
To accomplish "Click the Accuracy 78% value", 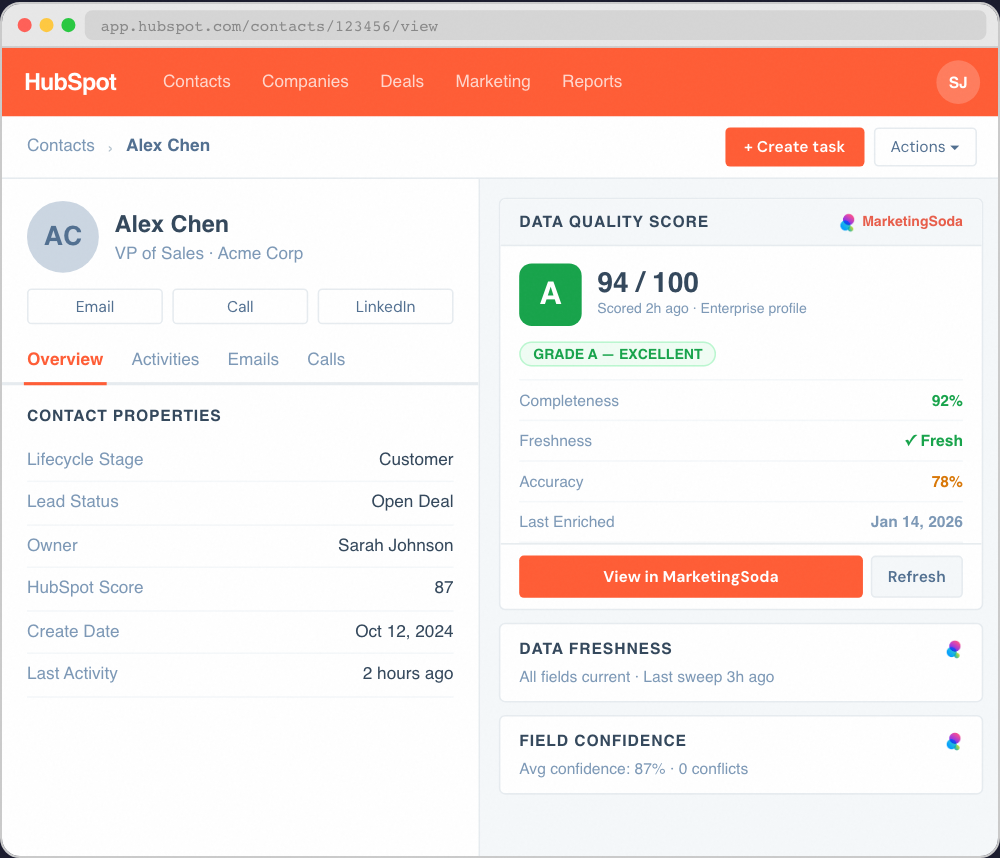I will coord(946,482).
